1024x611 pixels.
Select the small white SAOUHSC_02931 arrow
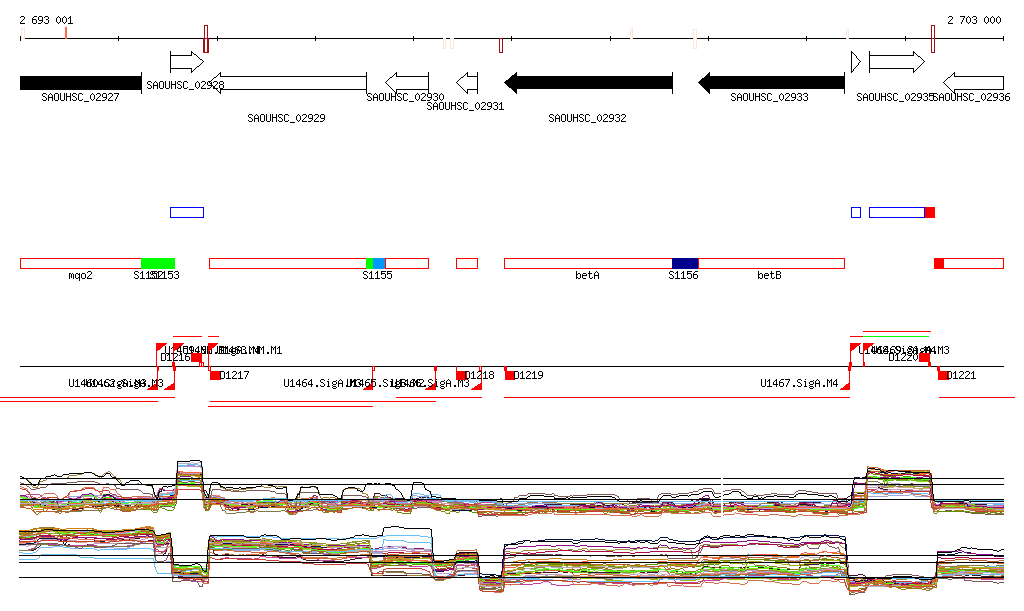coord(467,83)
